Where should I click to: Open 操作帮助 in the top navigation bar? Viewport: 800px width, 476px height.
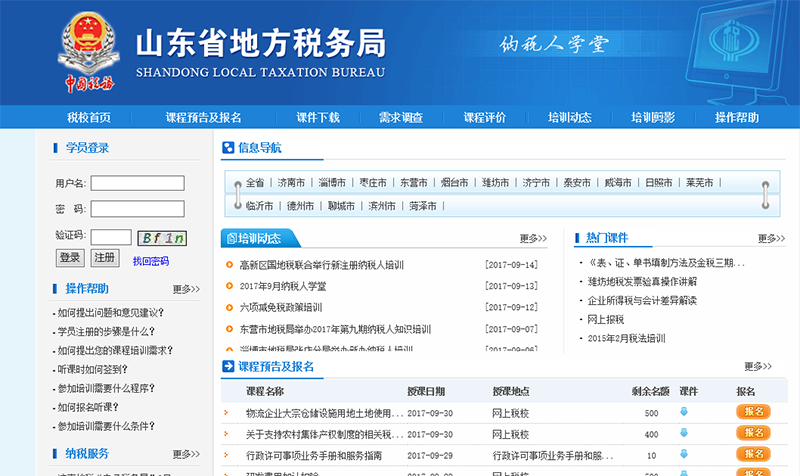pyautogui.click(x=737, y=118)
